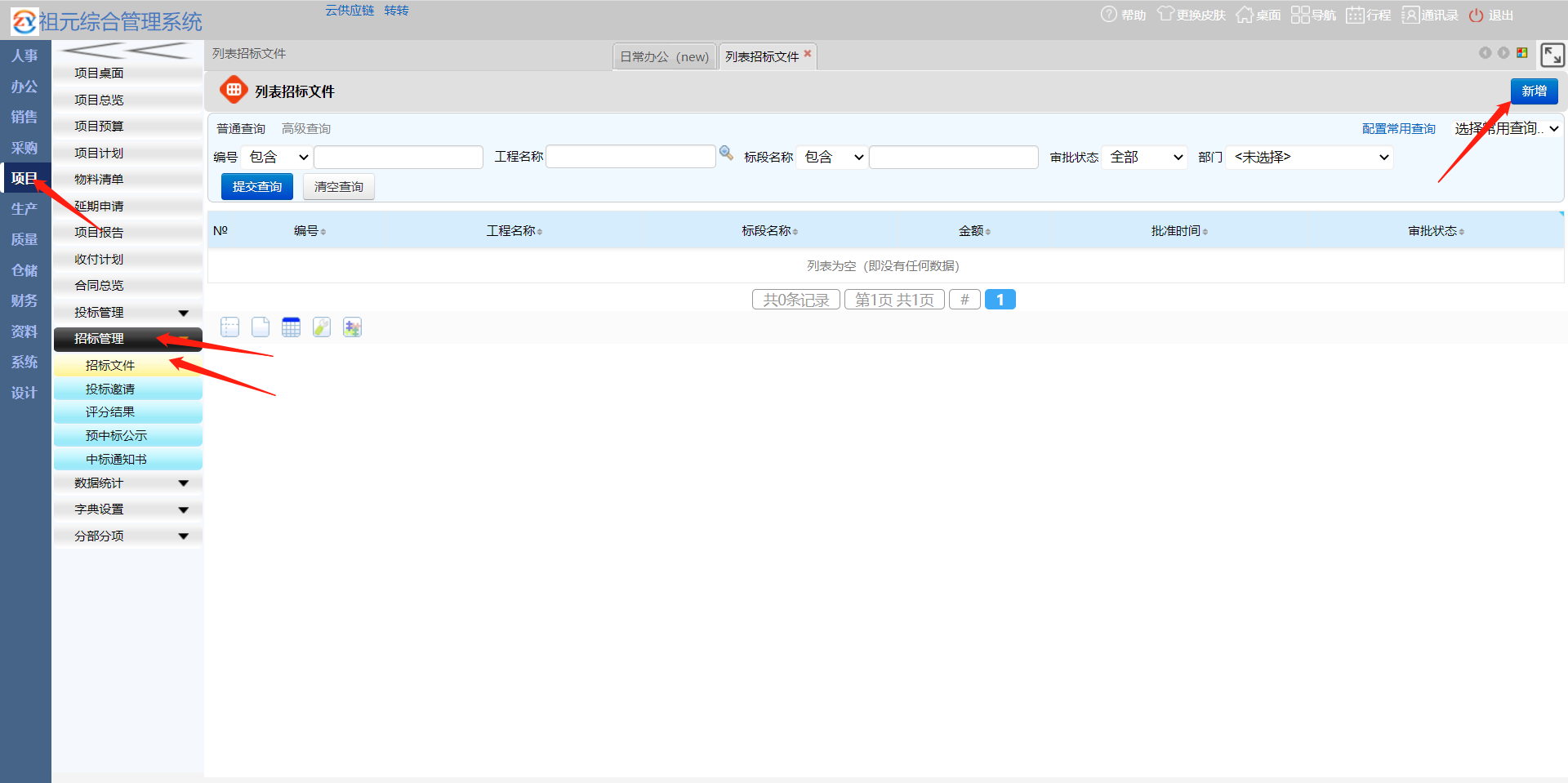Switch to the 日常办公 (new) tab
This screenshot has height=783, width=1568.
[x=664, y=57]
